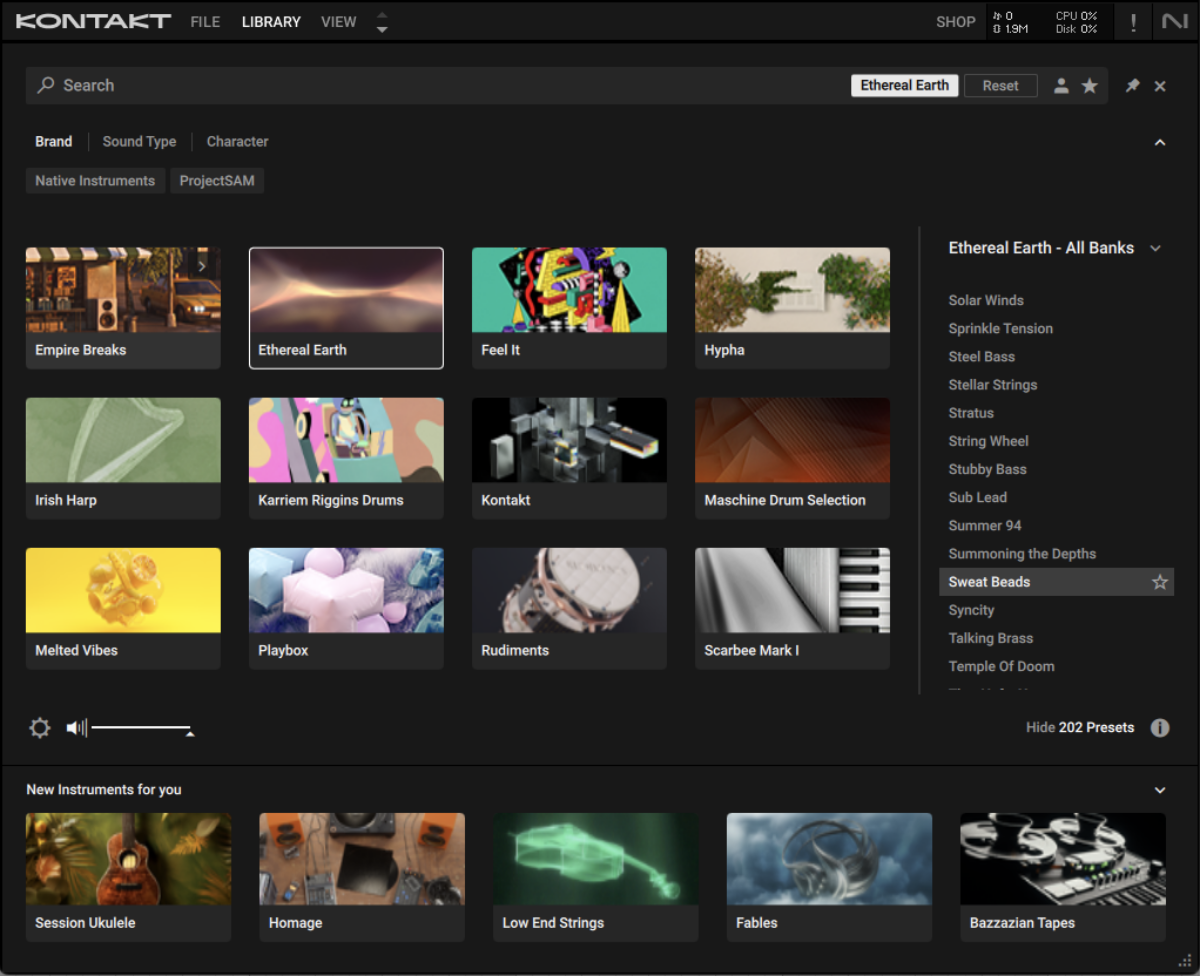The width and height of the screenshot is (1200, 976).
Task: Select the Playbox library
Action: point(346,608)
